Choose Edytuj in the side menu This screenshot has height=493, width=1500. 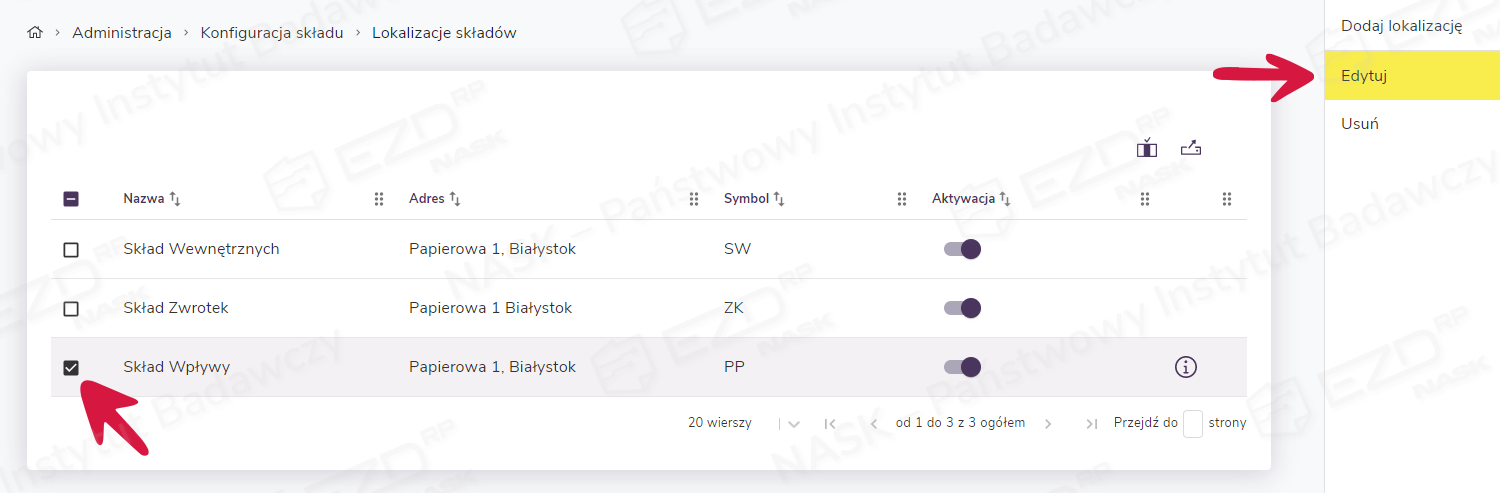pyautogui.click(x=1364, y=76)
